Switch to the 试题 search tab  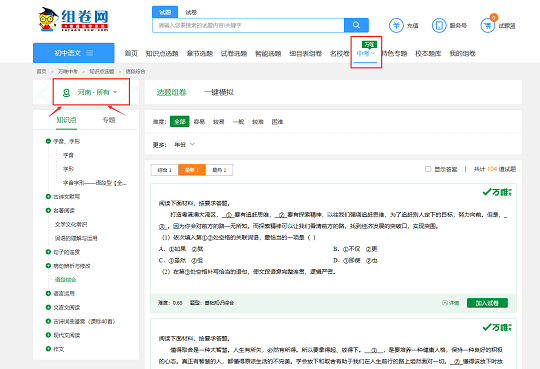pos(165,12)
